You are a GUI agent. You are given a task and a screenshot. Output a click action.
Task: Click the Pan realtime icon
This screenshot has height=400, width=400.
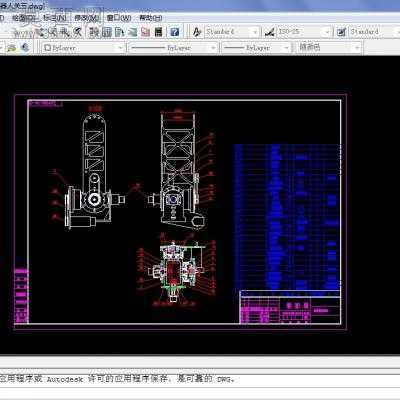point(40,32)
